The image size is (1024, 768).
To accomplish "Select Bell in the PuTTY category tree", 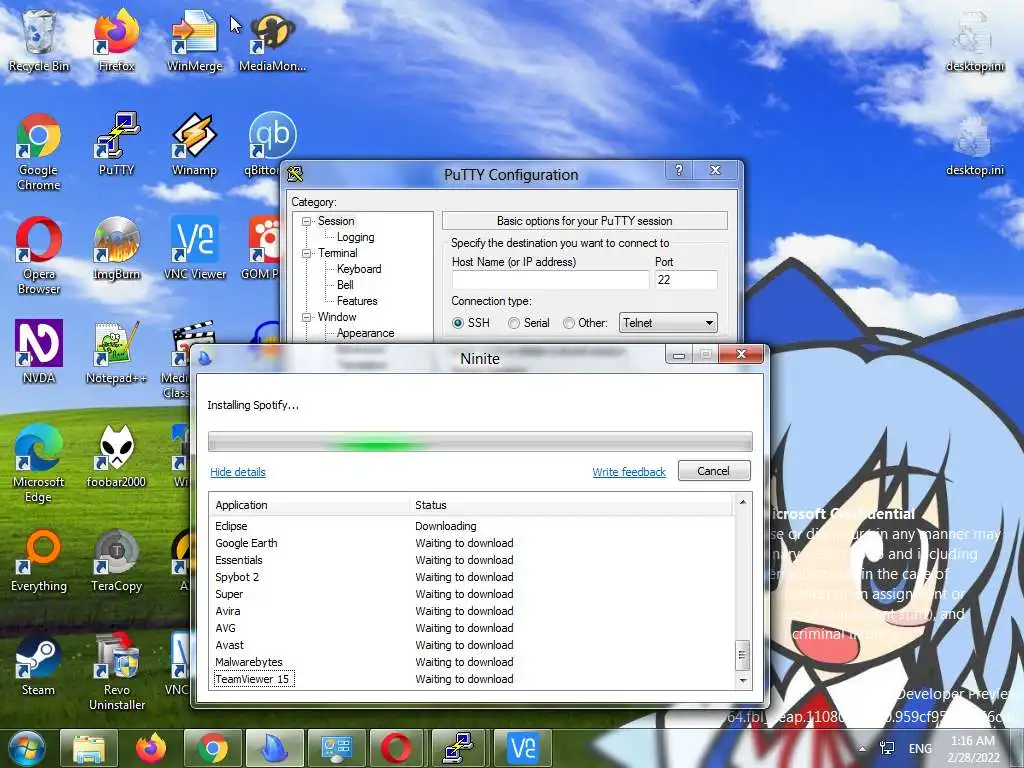I will pos(345,285).
